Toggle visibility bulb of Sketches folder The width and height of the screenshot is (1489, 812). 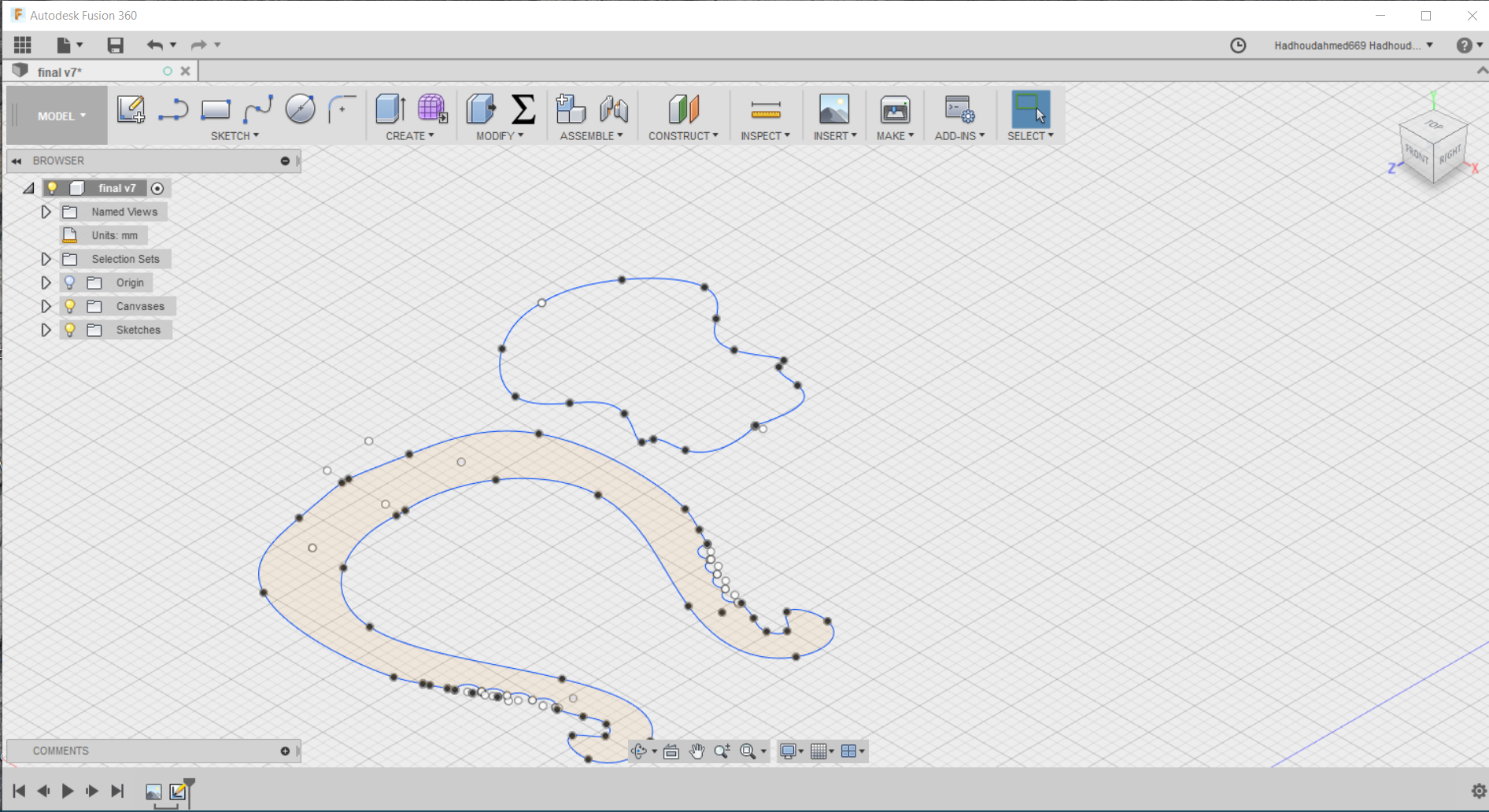pyautogui.click(x=69, y=330)
